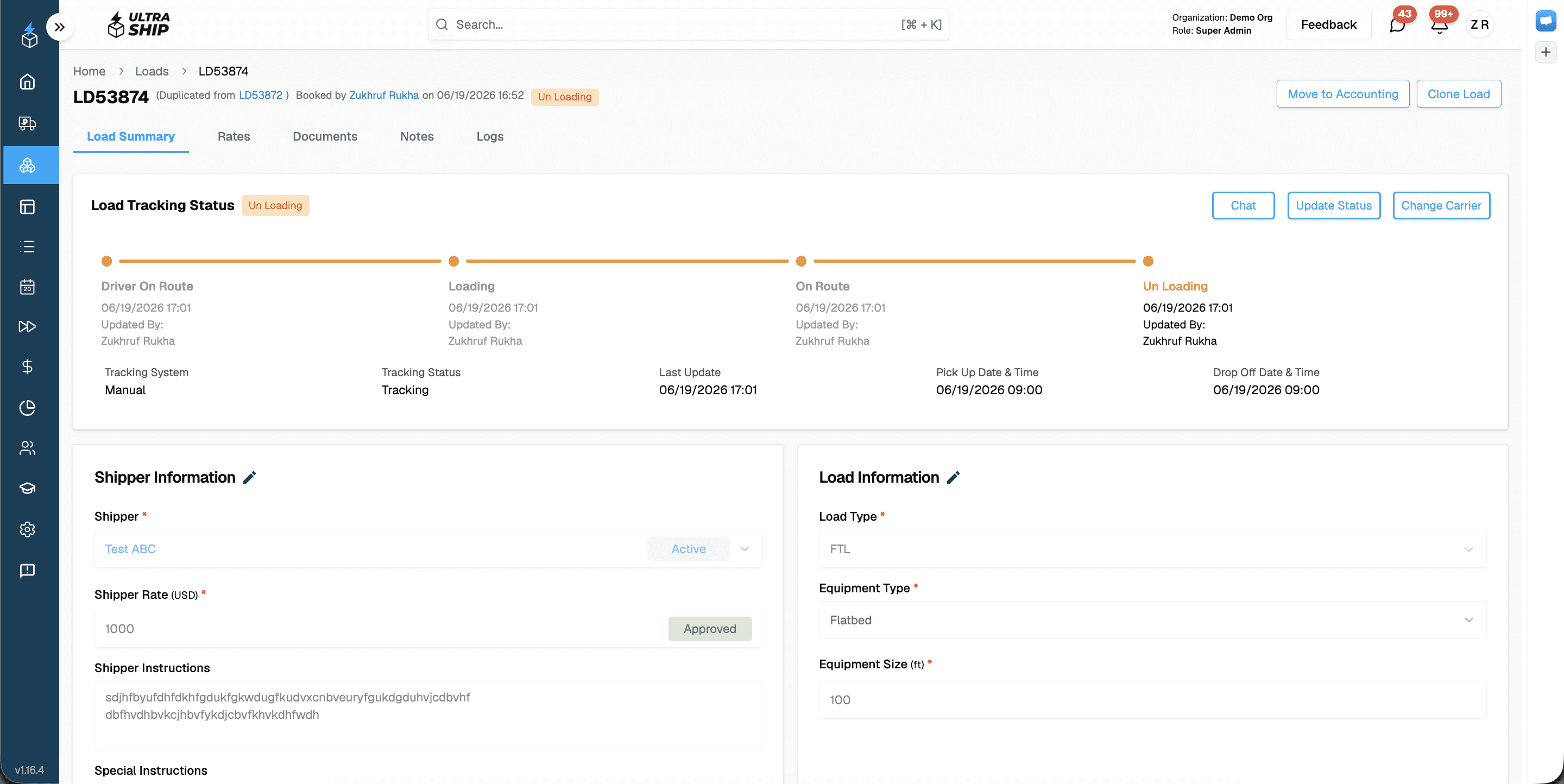1564x784 pixels.
Task: Open the users icon in sidebar
Action: coord(27,448)
